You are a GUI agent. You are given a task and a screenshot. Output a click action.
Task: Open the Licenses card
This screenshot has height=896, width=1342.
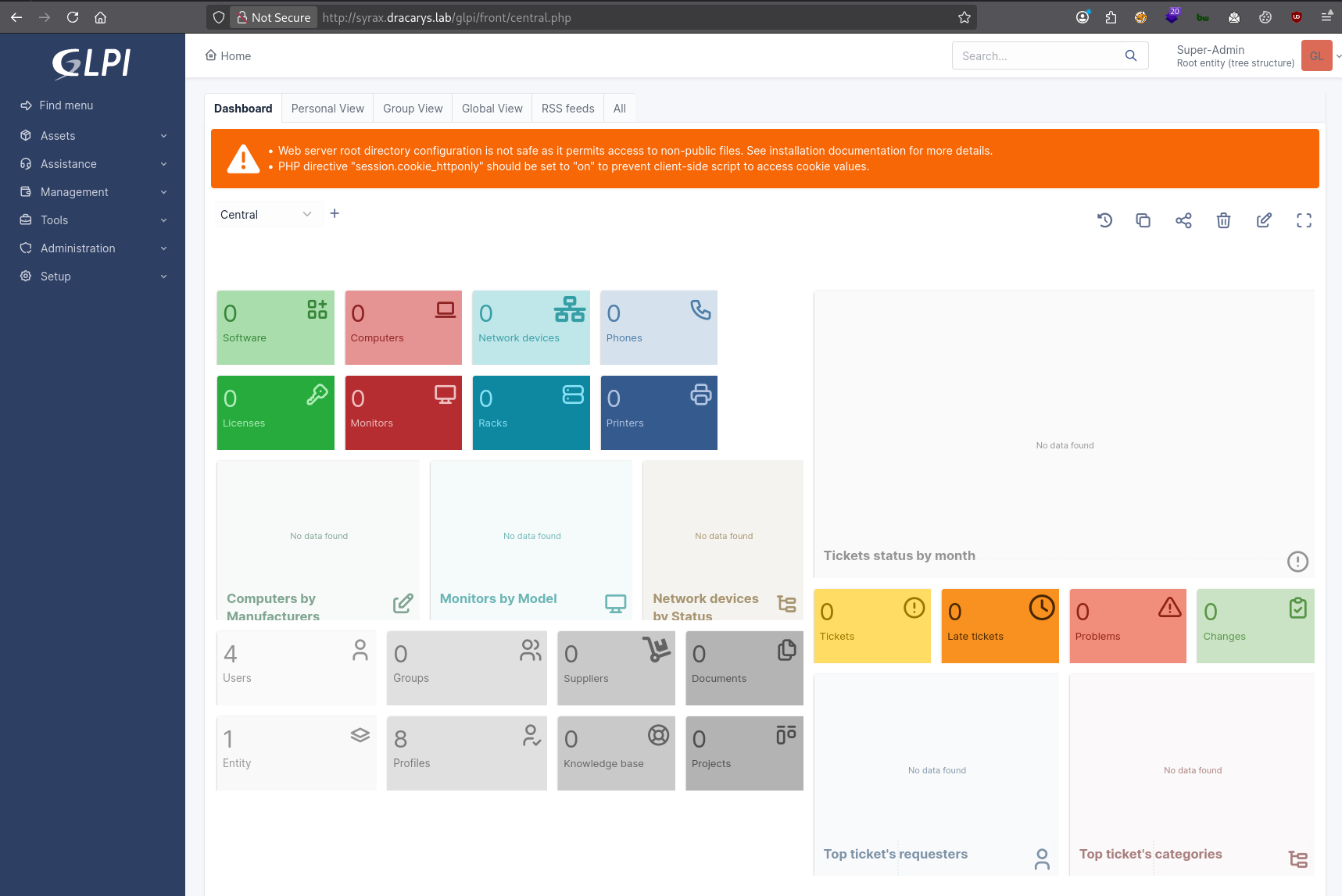276,412
